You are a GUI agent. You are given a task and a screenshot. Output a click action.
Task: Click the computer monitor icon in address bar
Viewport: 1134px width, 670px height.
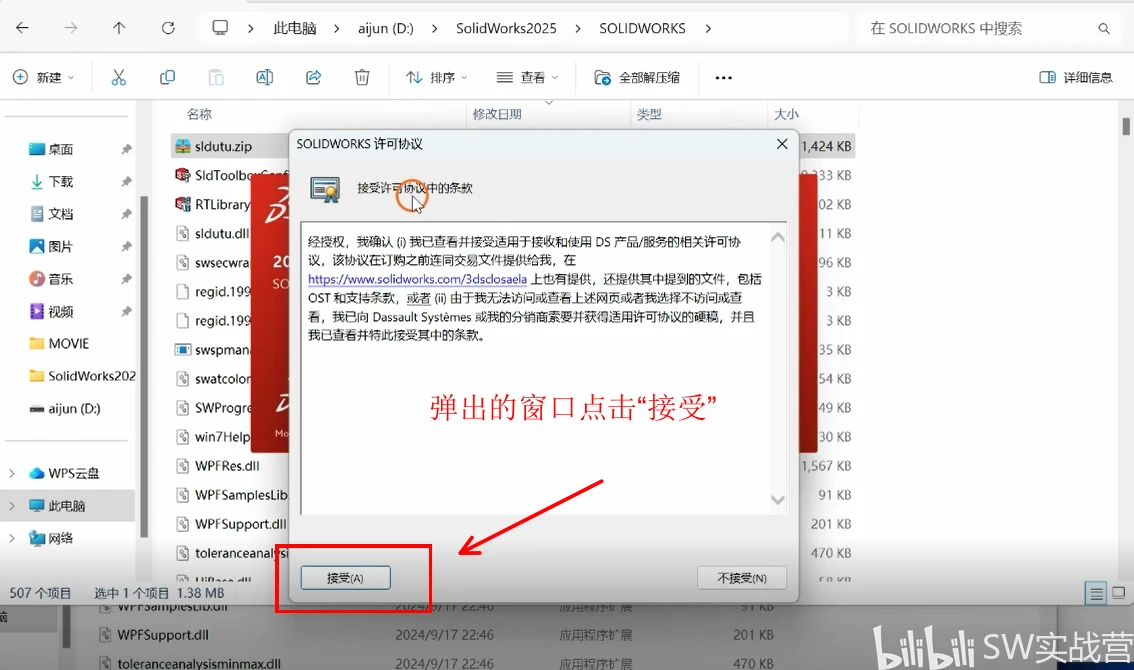click(220, 27)
